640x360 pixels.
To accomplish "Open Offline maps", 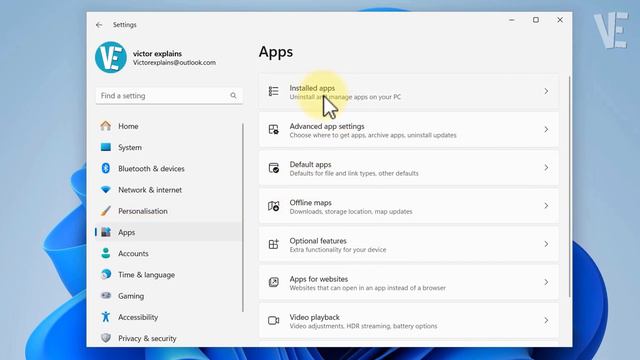I will (x=409, y=206).
